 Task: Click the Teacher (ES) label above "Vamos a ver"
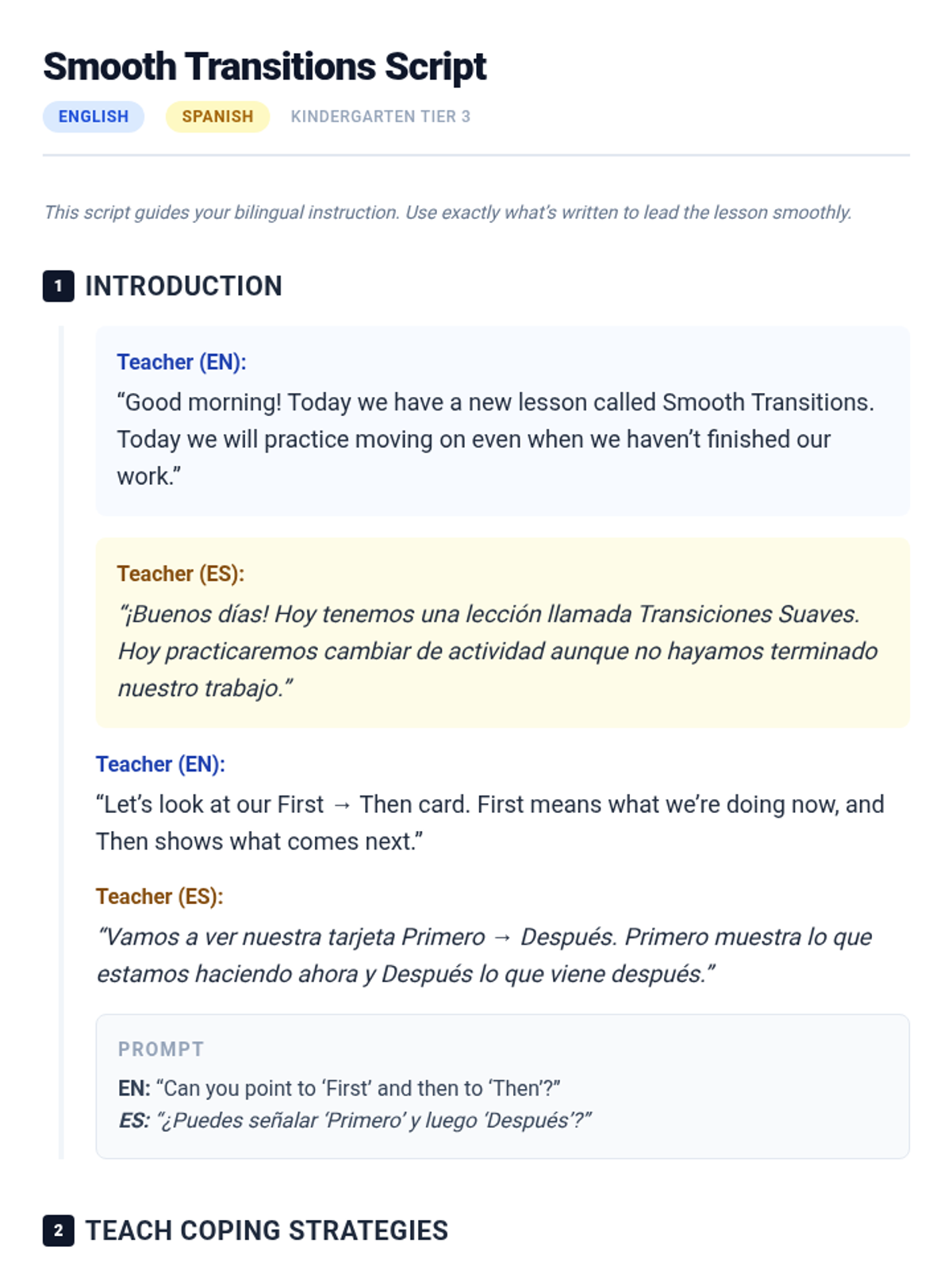[159, 897]
